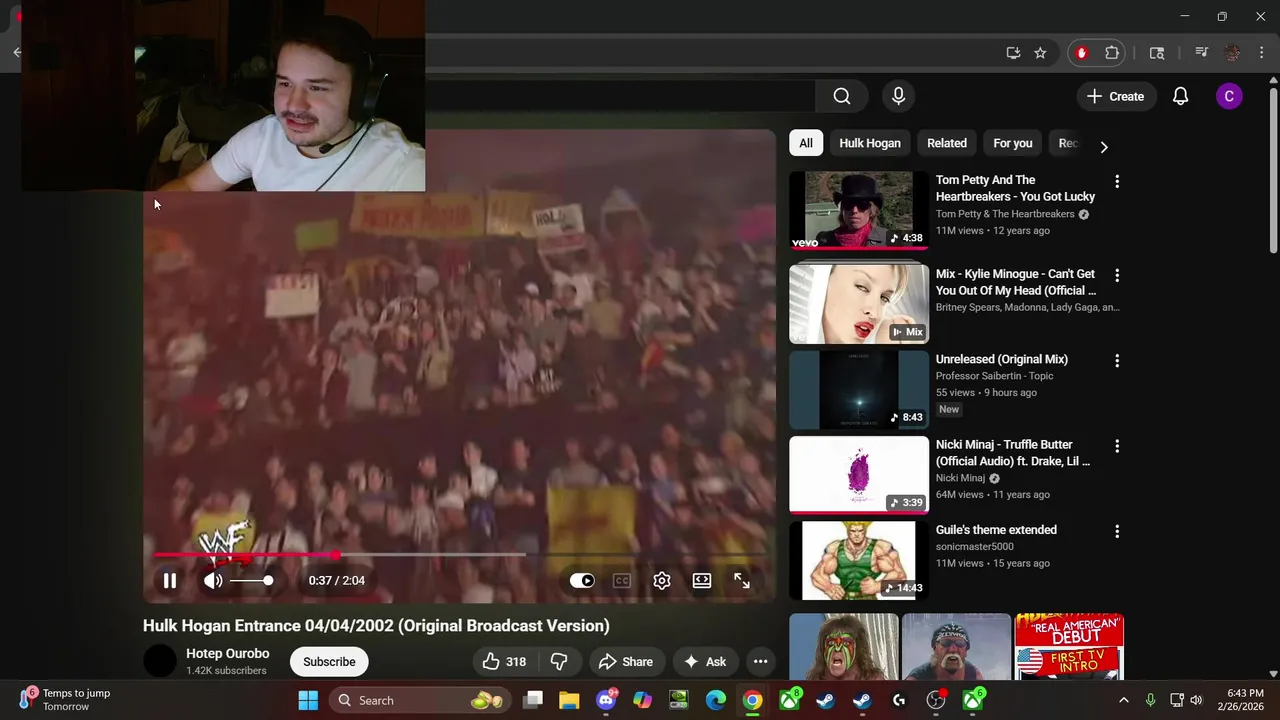Enter full screen mode
Screen dimensions: 1280x720
[742, 580]
